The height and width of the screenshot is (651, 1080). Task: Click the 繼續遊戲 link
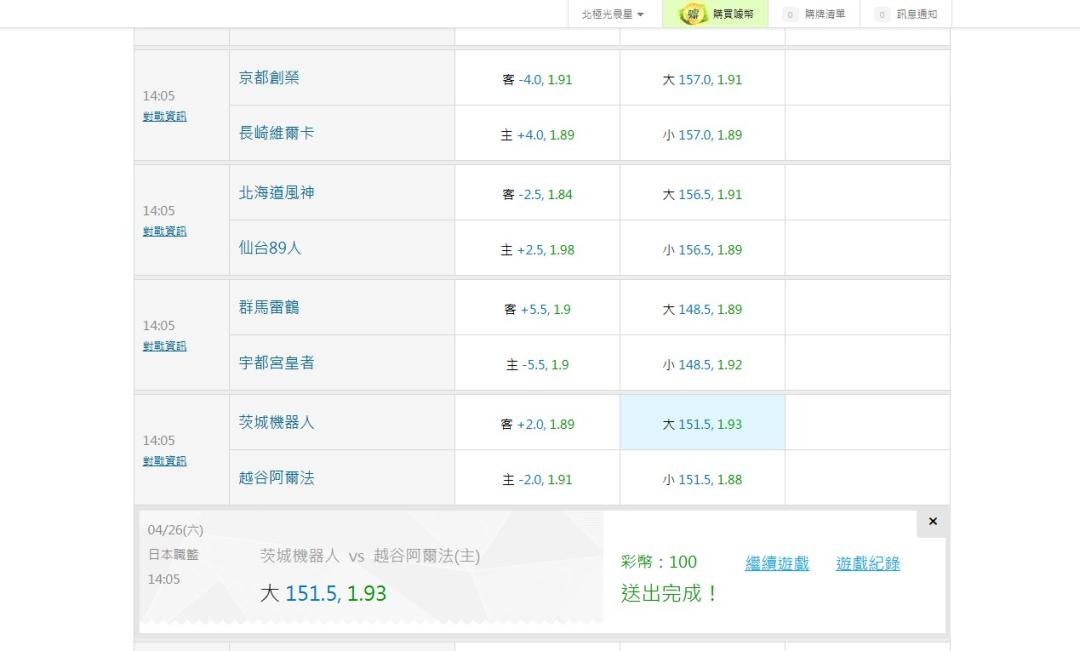(777, 563)
